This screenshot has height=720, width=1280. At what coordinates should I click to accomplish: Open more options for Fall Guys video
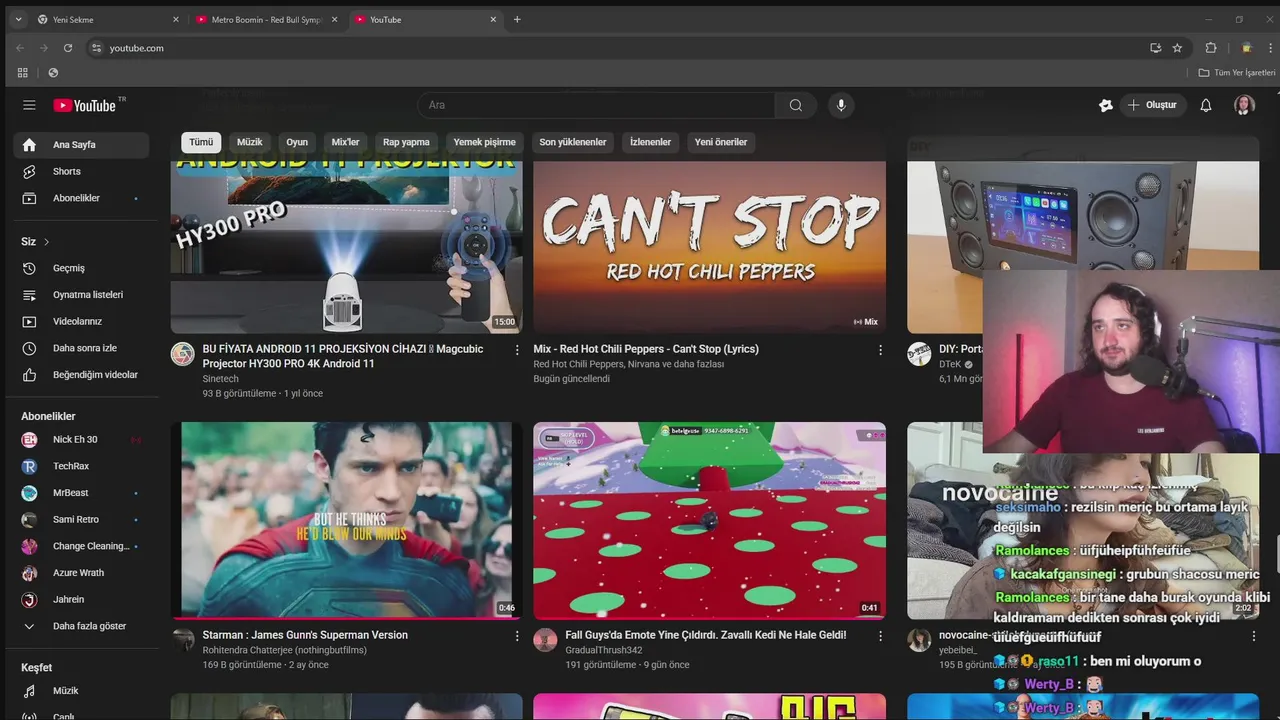click(x=880, y=636)
